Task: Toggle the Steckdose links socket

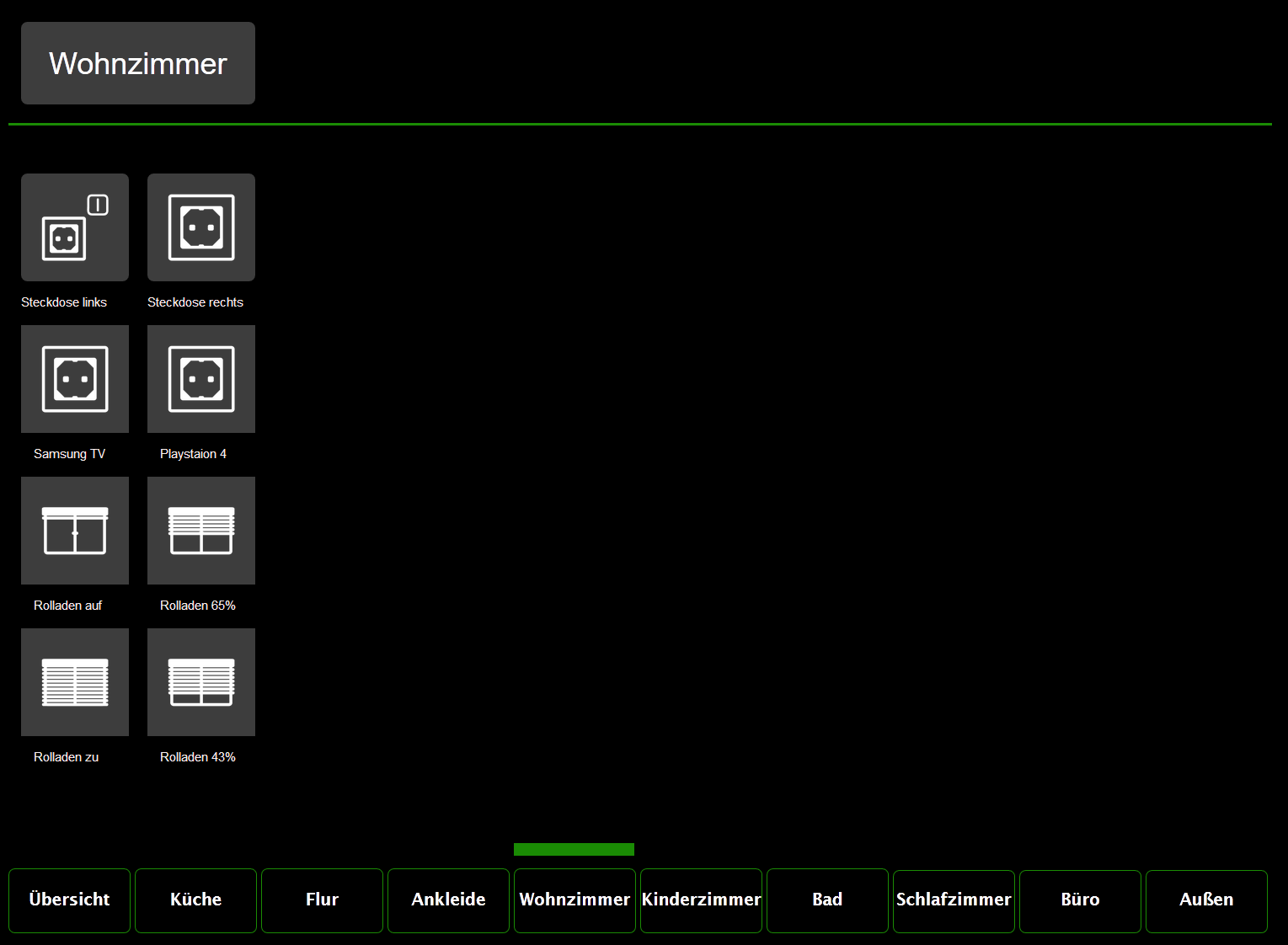Action: (x=75, y=227)
